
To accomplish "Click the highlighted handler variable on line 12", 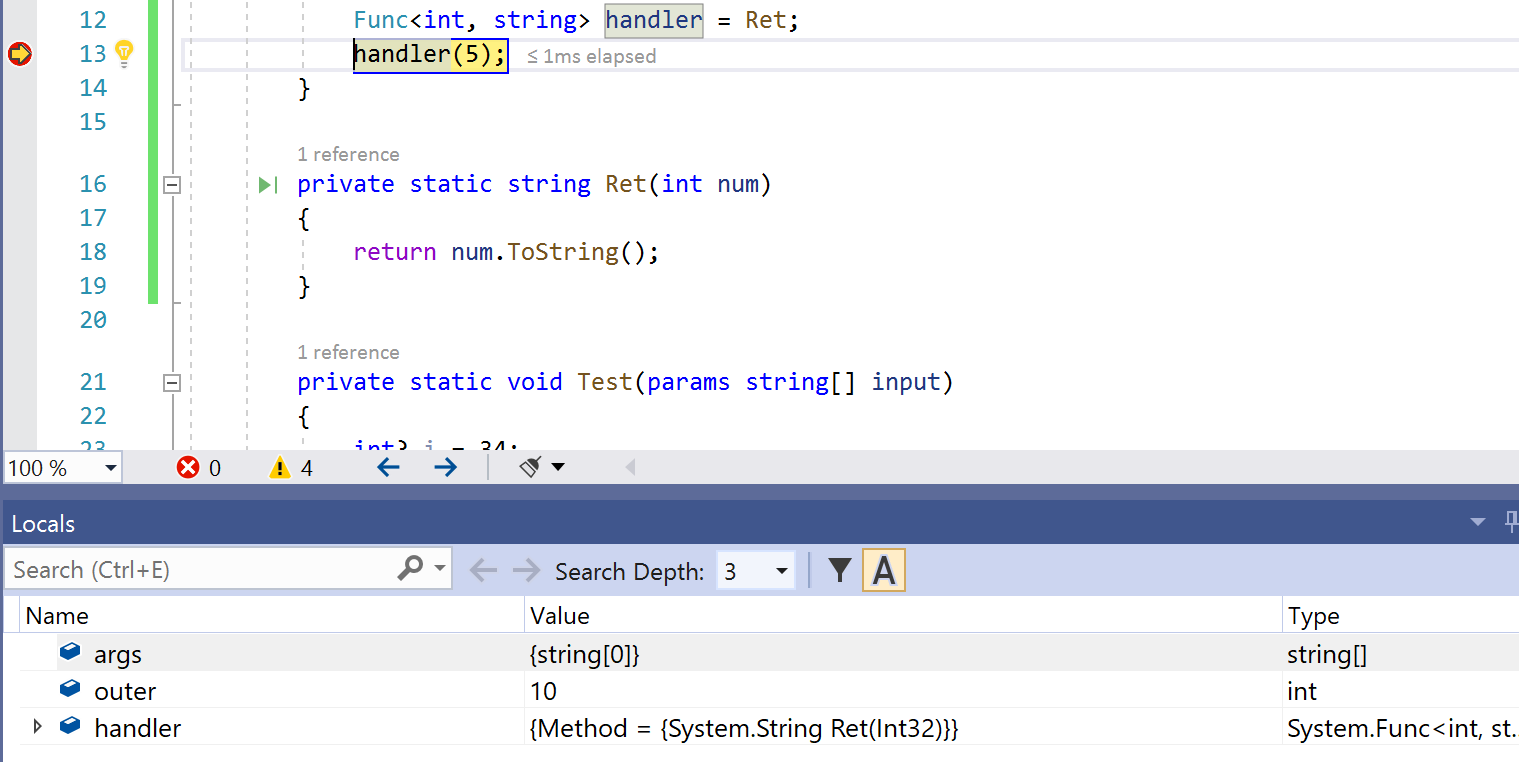I will [654, 19].
